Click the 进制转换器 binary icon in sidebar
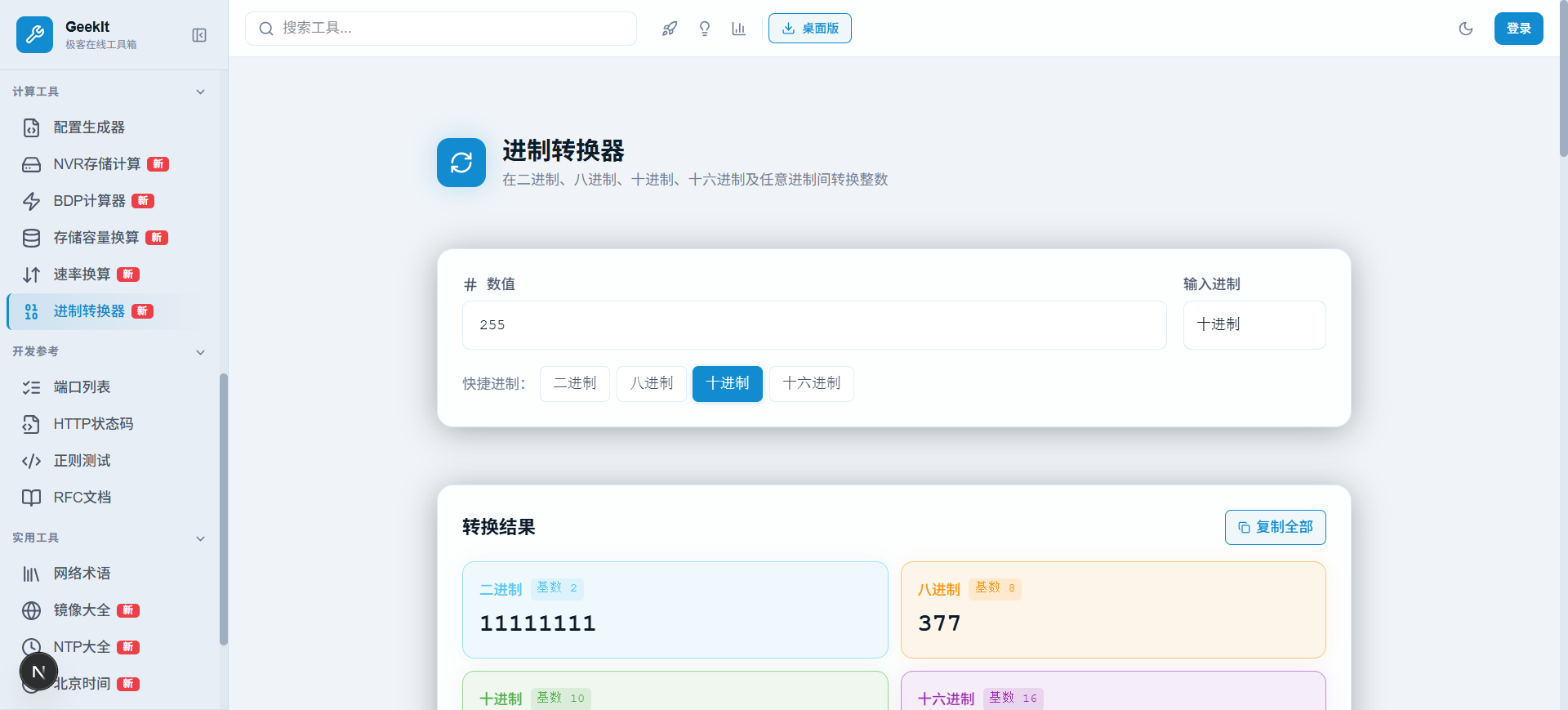This screenshot has height=710, width=1568. (x=31, y=311)
